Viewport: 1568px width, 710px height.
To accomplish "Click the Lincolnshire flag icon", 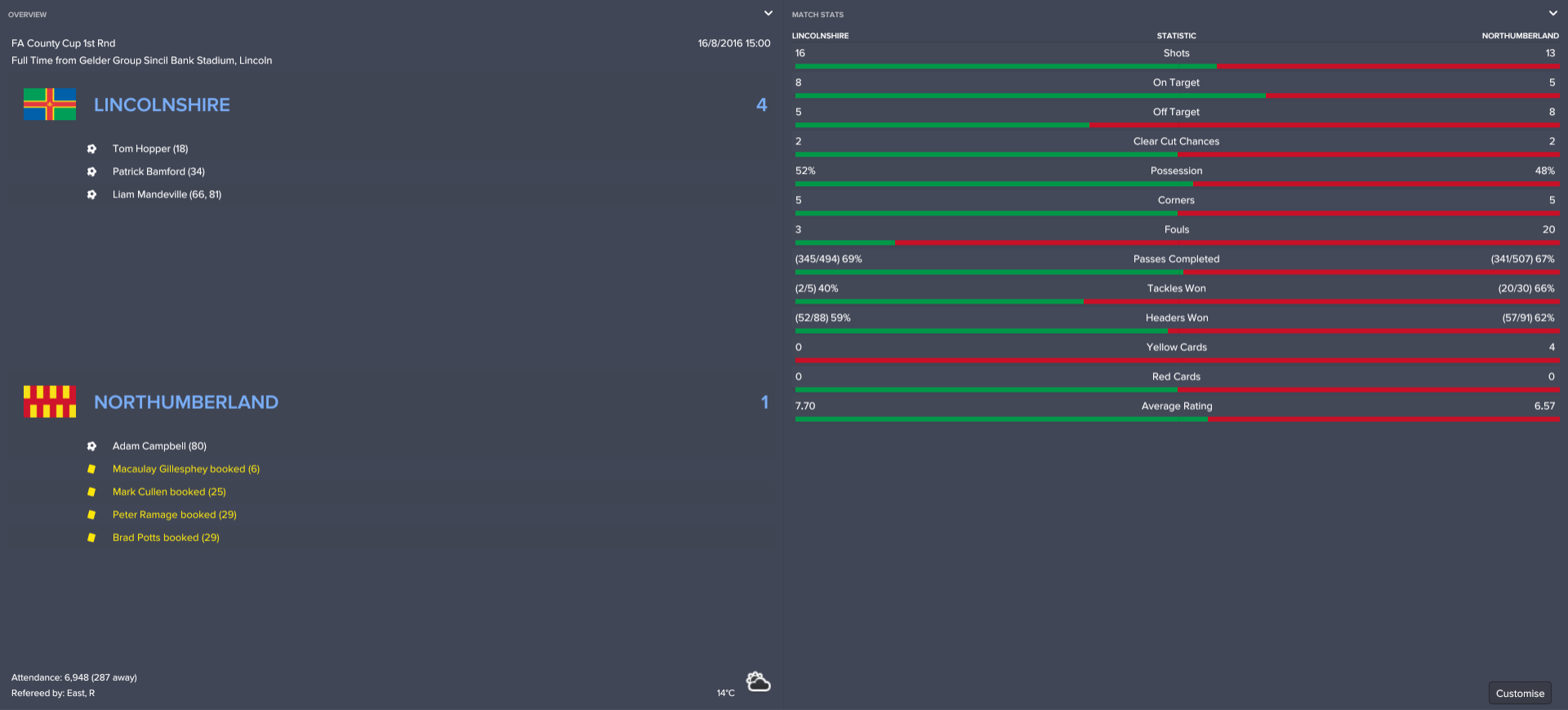I will [x=50, y=104].
